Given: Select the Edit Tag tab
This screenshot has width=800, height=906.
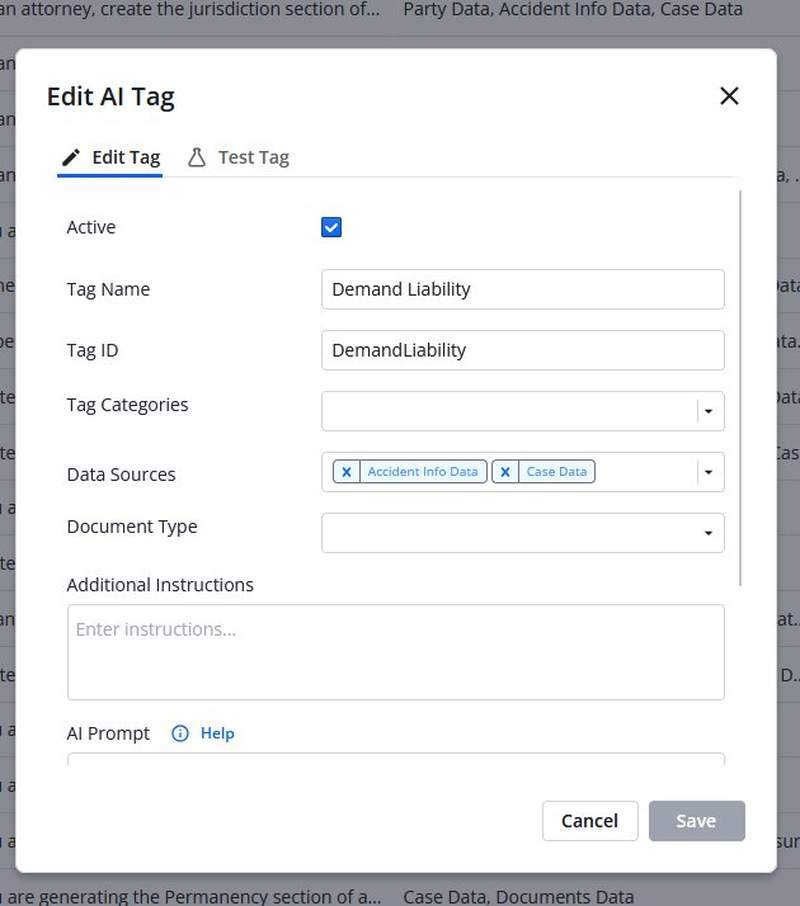Looking at the screenshot, I should 125,157.
